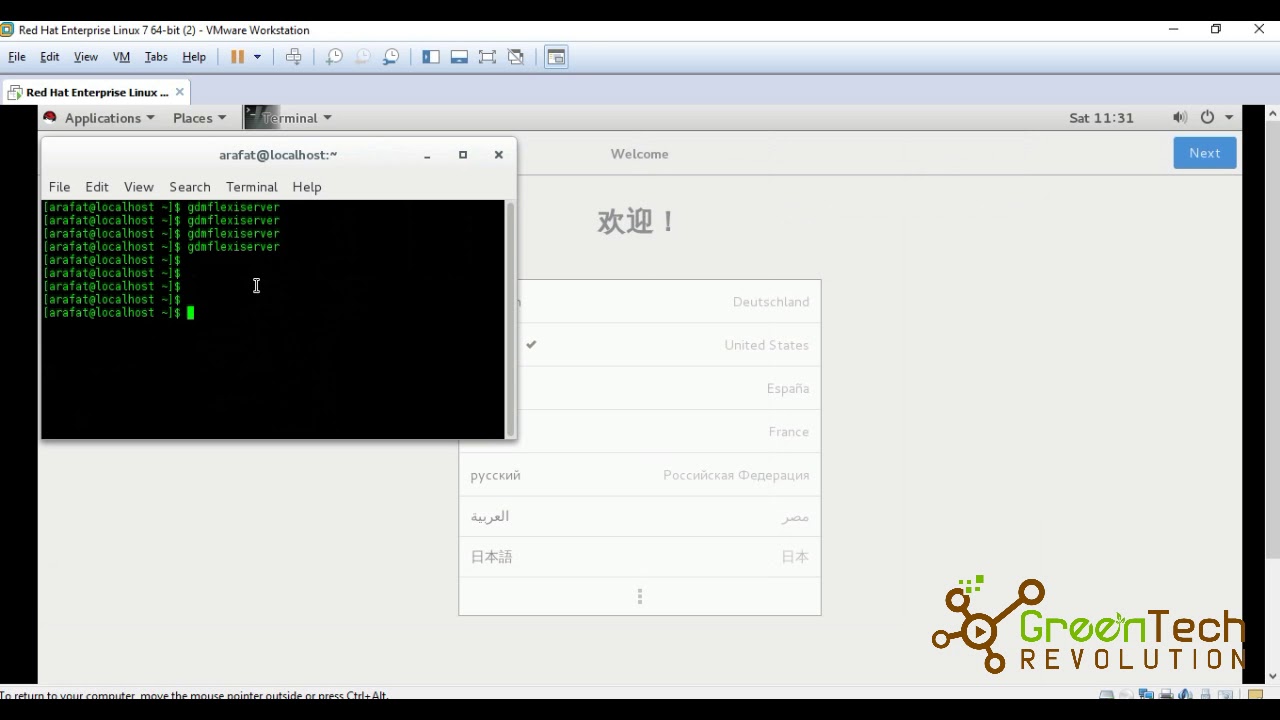Select the Arabic language row
1280x720 pixels.
(x=640, y=516)
